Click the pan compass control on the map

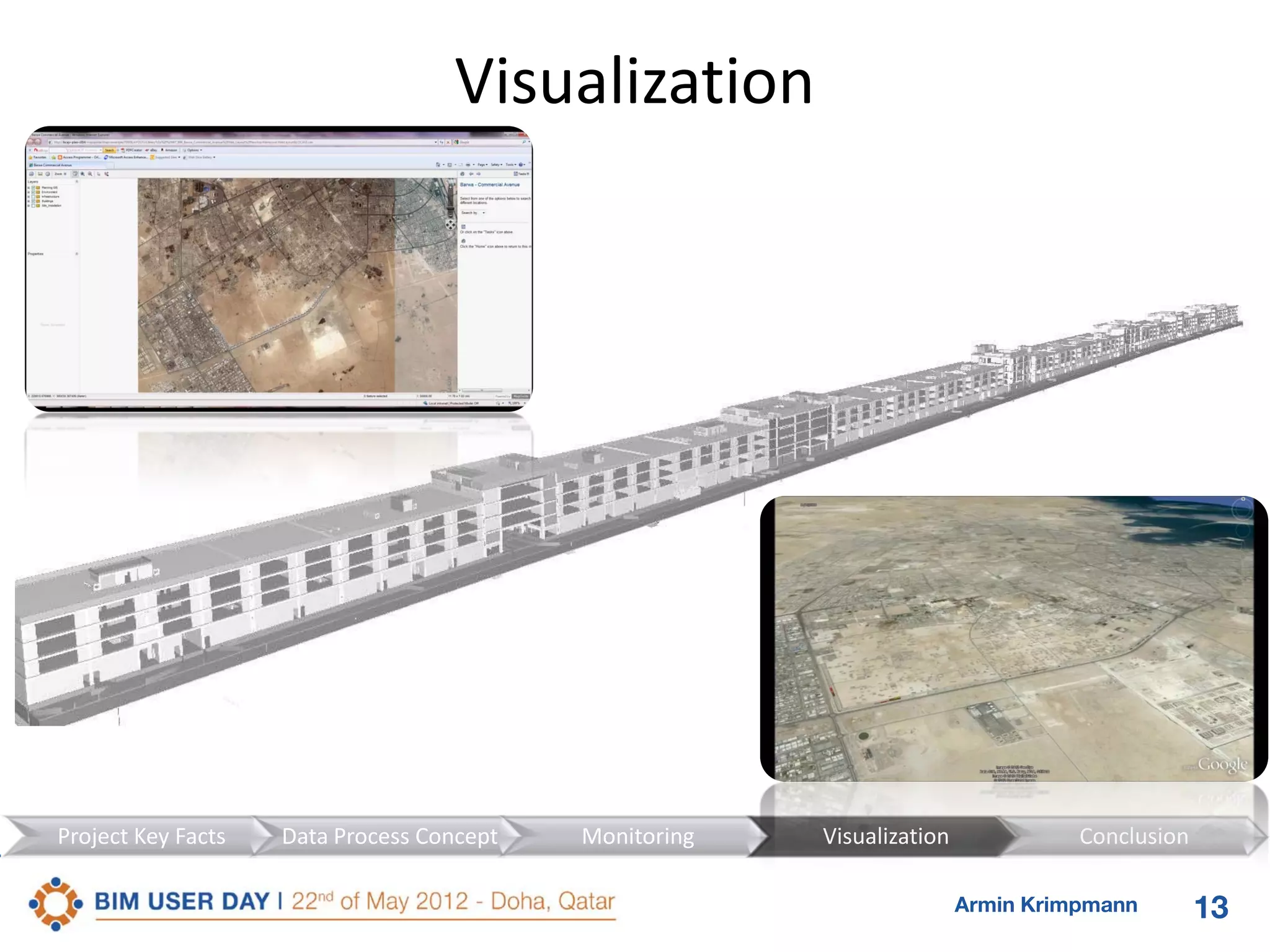pyautogui.click(x=451, y=224)
